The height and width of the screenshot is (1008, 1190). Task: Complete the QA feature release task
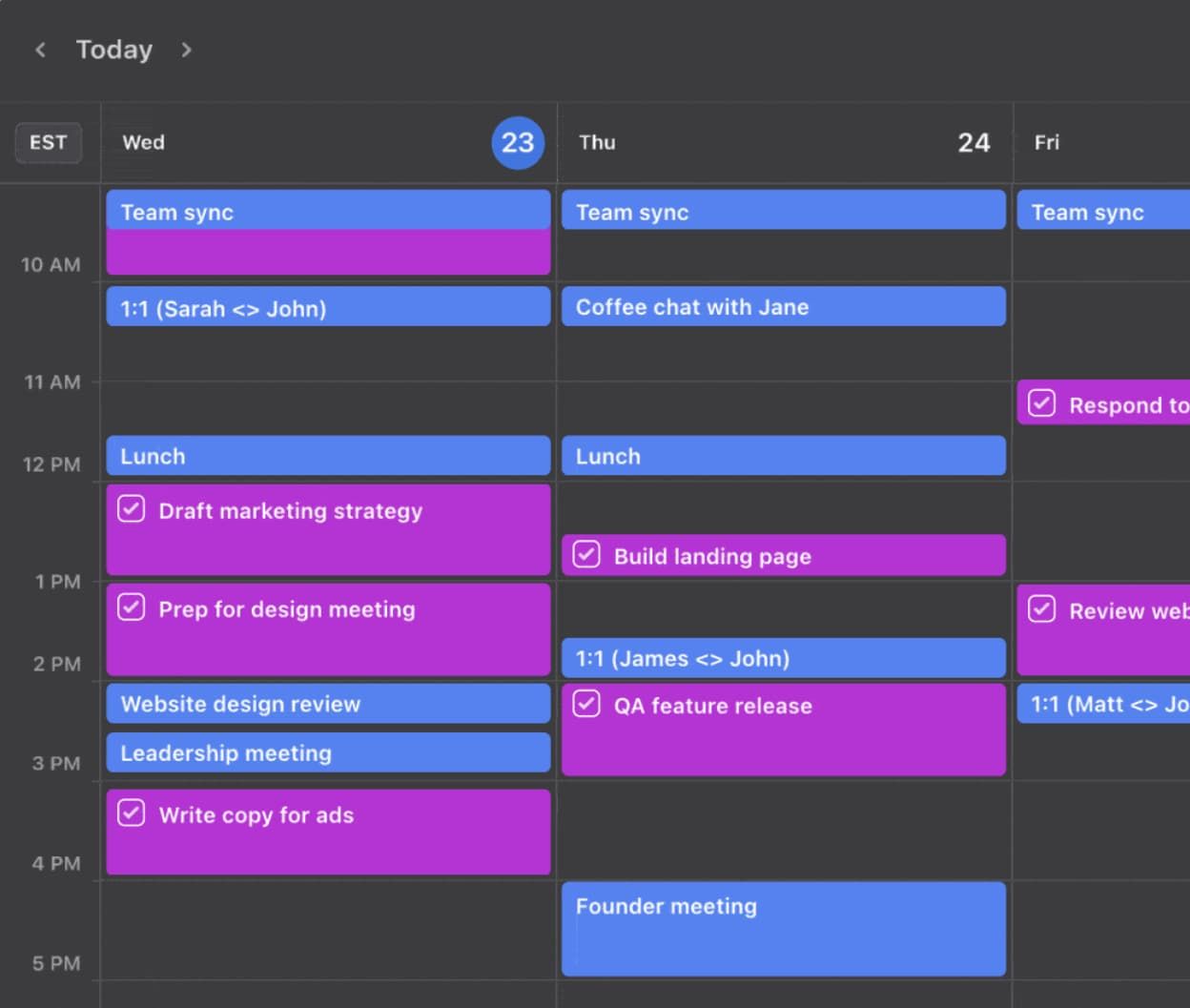click(586, 705)
